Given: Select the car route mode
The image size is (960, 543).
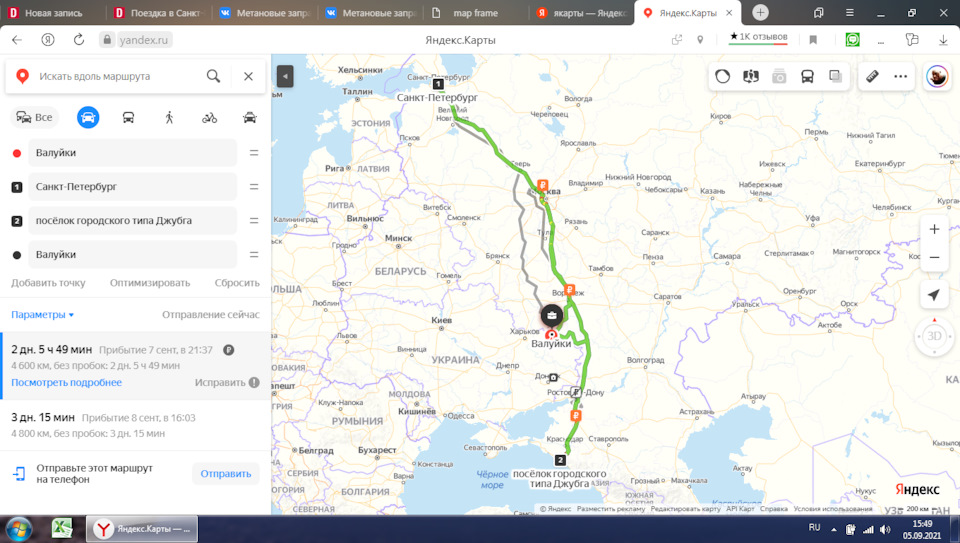Looking at the screenshot, I should [88, 117].
